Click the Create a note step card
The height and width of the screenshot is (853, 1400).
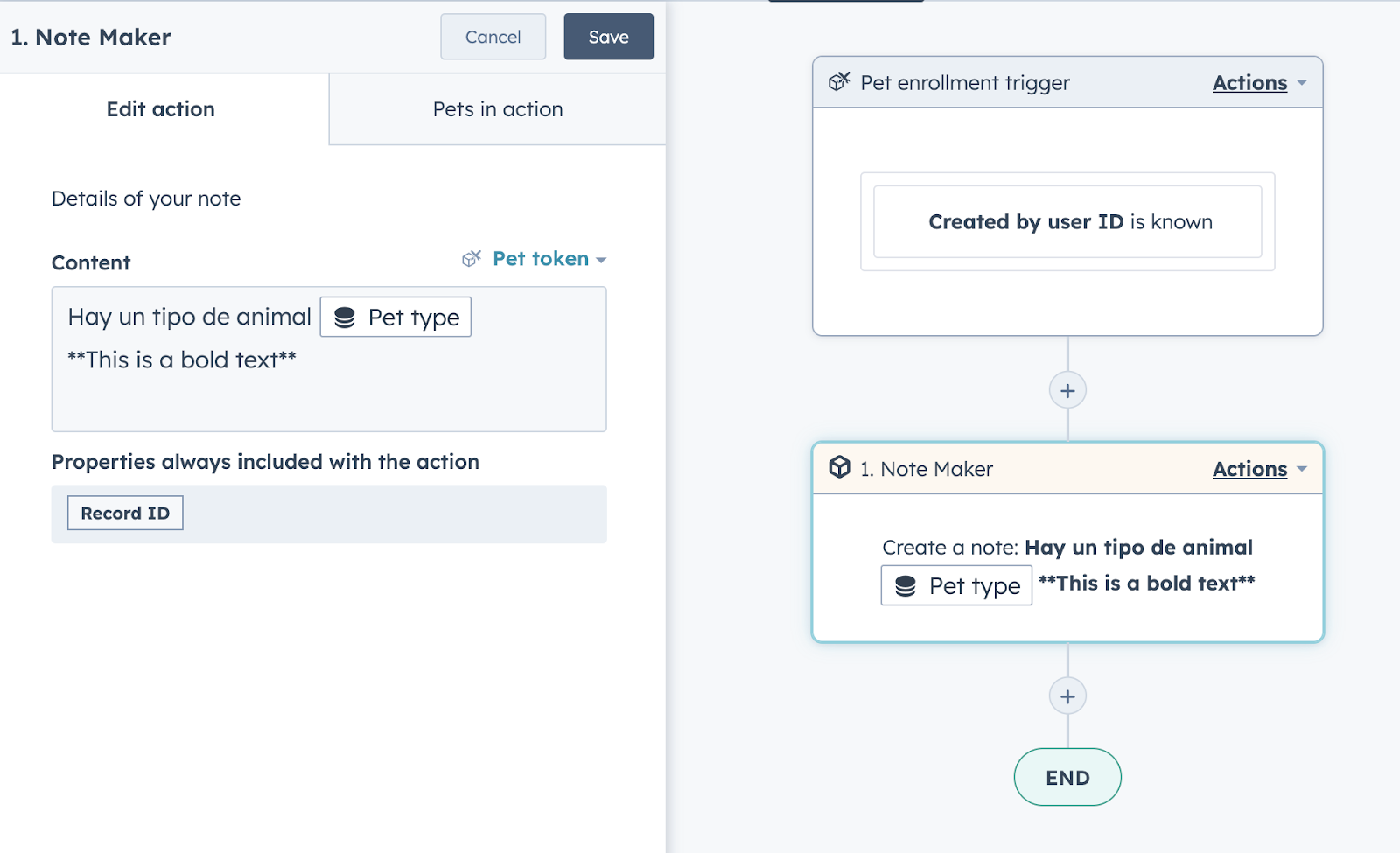(1067, 565)
